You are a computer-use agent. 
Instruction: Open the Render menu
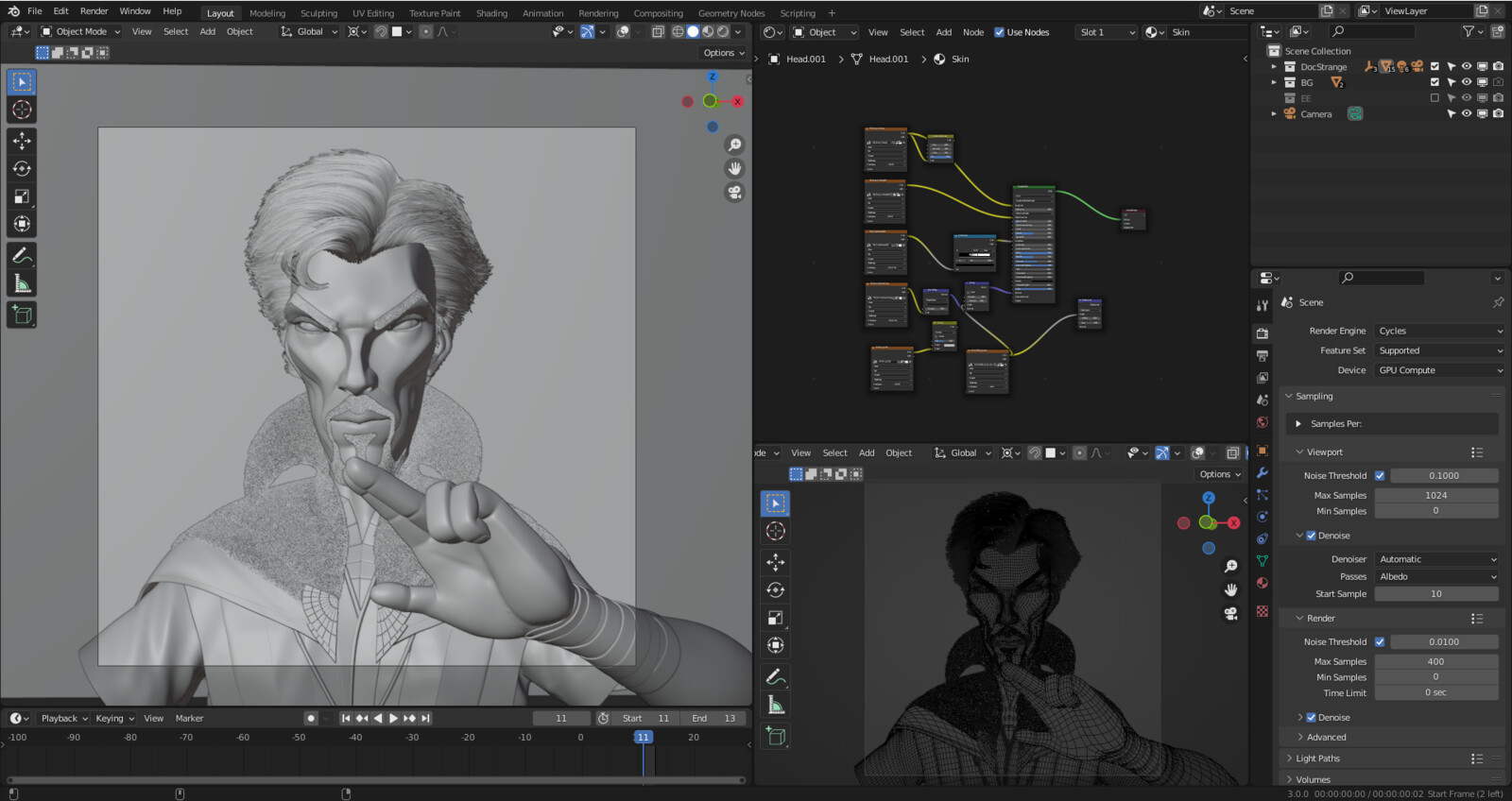click(94, 11)
